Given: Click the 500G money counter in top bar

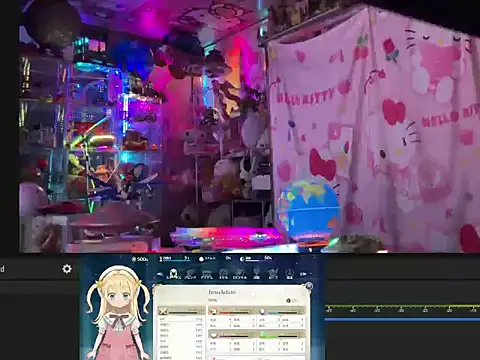Looking at the screenshot, I should [140, 259].
